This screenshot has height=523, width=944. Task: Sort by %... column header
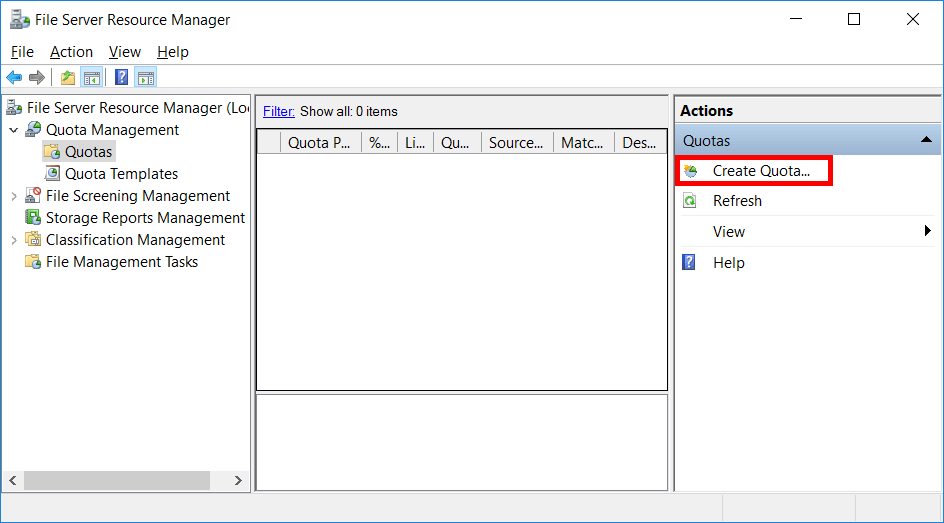click(x=379, y=143)
